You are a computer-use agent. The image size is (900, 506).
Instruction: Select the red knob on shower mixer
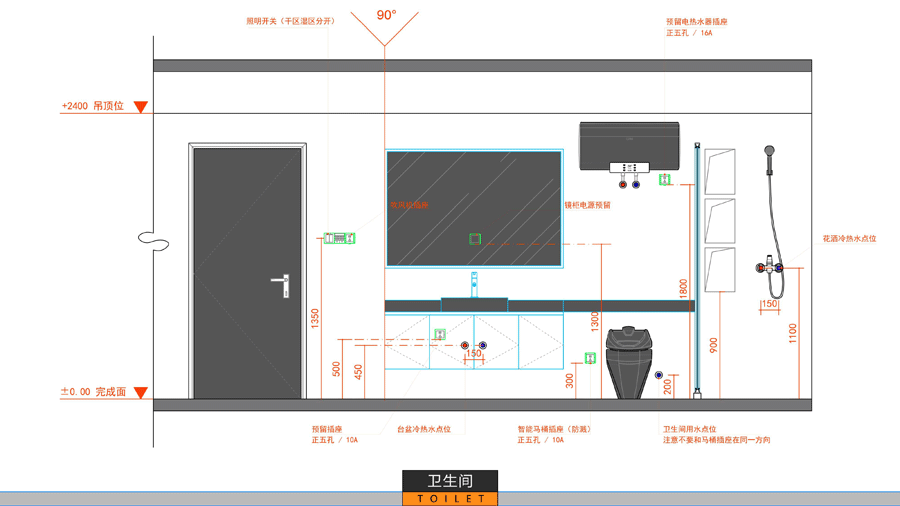pyautogui.click(x=761, y=268)
